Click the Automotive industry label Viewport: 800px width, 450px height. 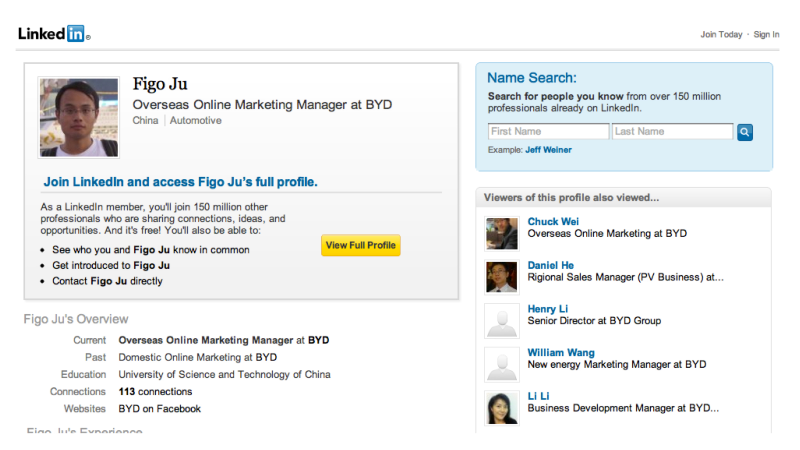pos(195,120)
